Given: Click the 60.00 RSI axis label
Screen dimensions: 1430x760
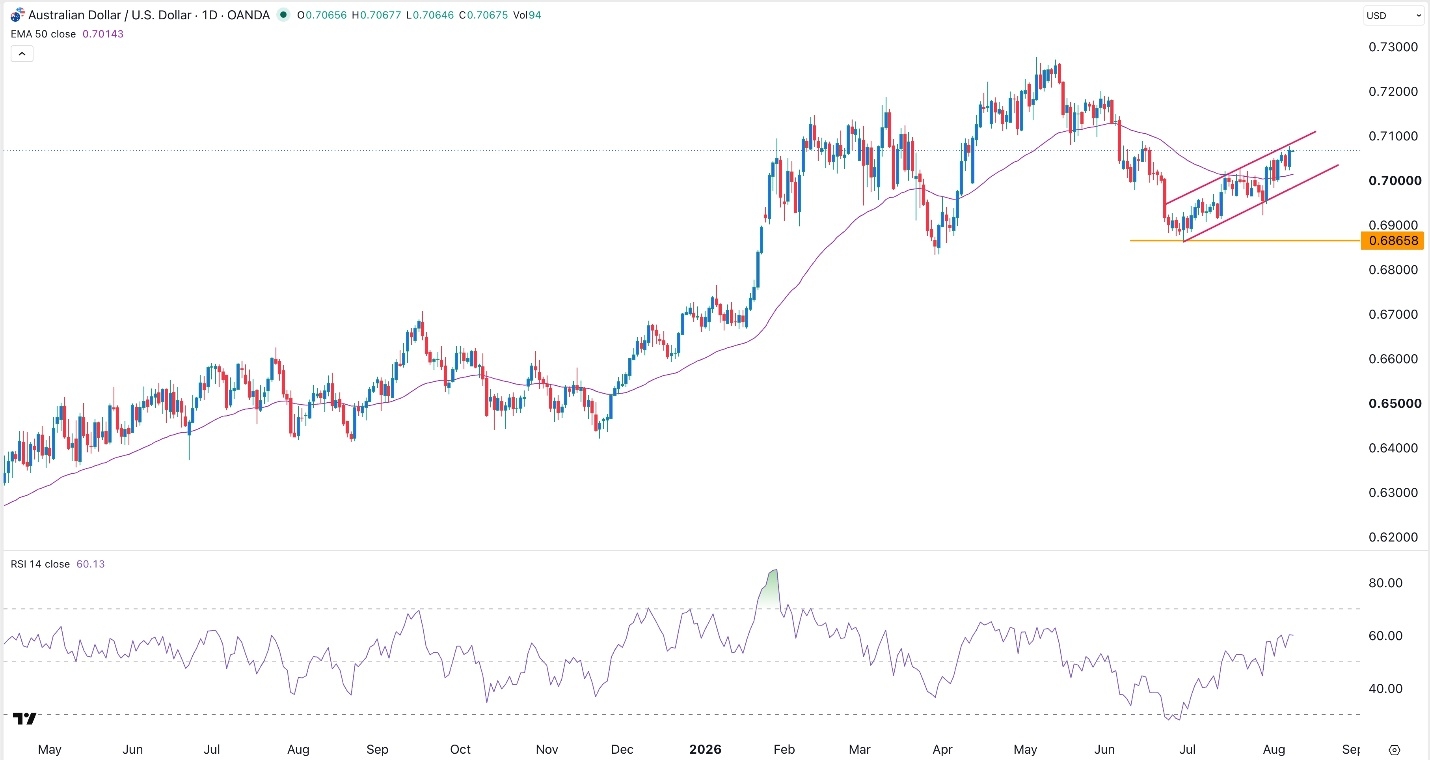Looking at the screenshot, I should (x=1385, y=636).
